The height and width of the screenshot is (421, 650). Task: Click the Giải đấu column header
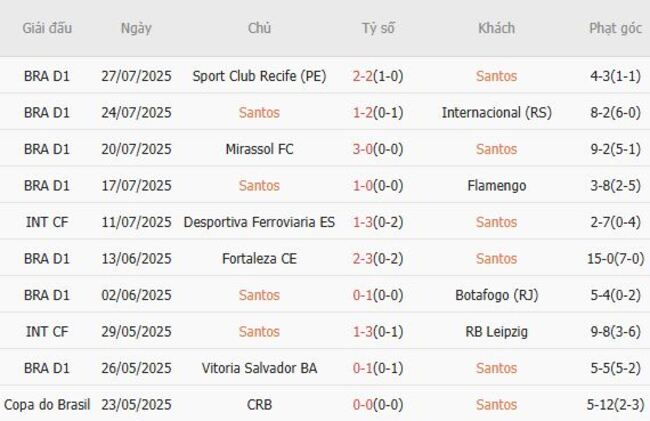(x=47, y=28)
